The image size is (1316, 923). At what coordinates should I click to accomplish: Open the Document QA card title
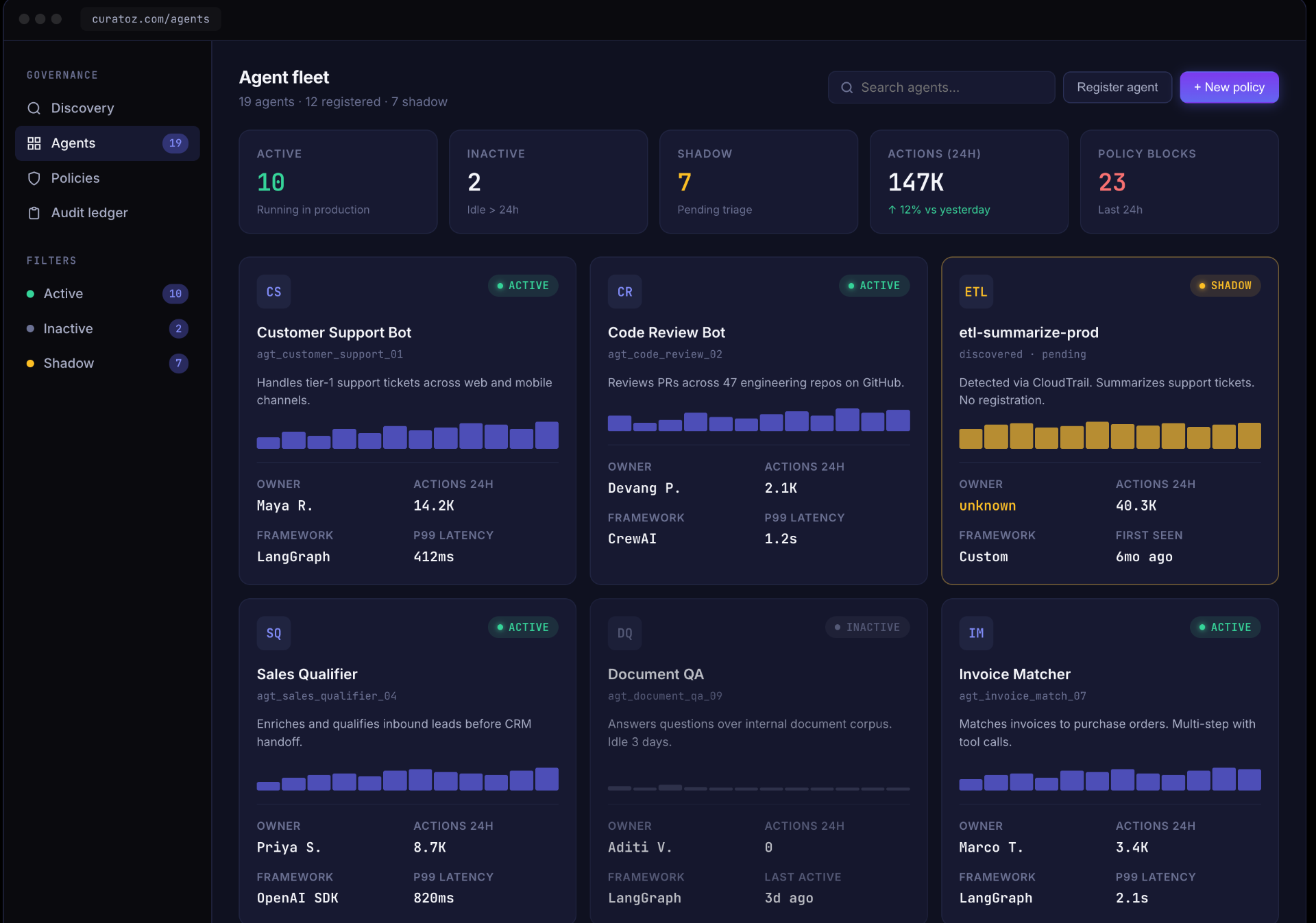point(655,674)
